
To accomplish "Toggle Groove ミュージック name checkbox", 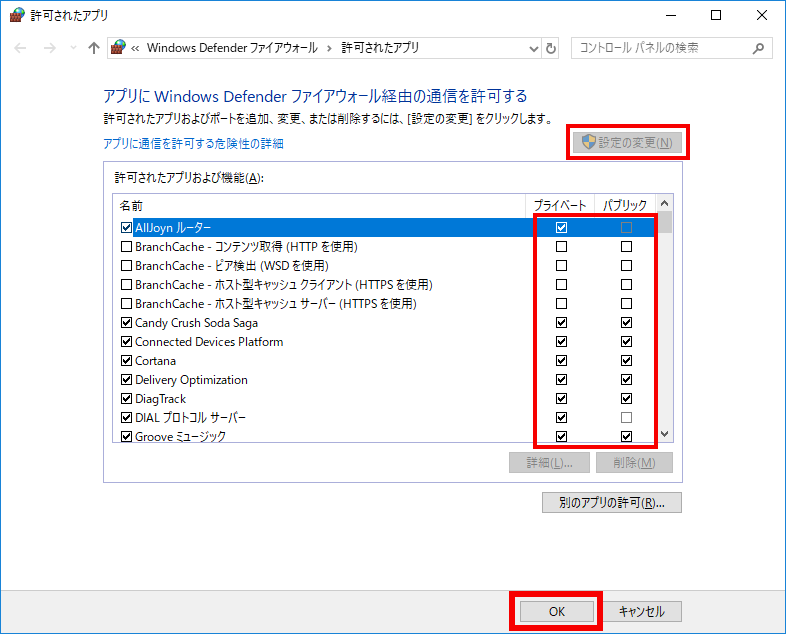I will (126, 437).
